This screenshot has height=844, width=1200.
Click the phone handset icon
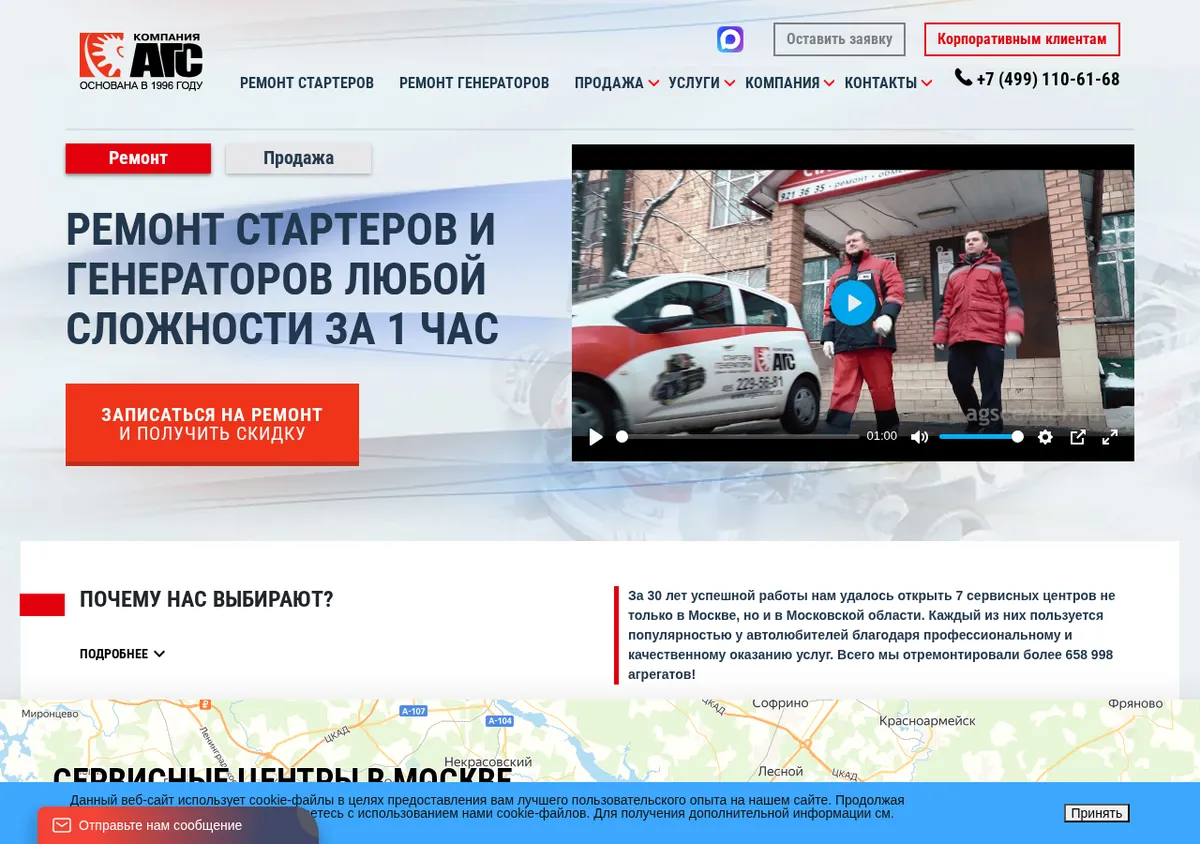click(x=963, y=77)
